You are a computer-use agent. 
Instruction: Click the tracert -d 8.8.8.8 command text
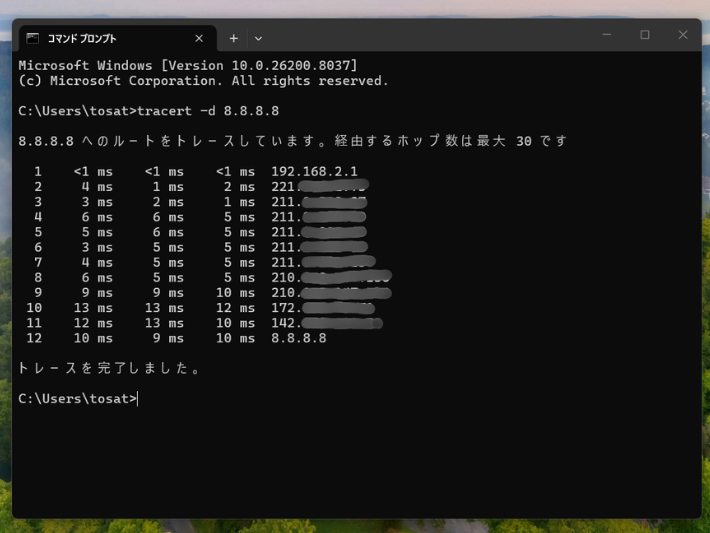click(x=209, y=110)
